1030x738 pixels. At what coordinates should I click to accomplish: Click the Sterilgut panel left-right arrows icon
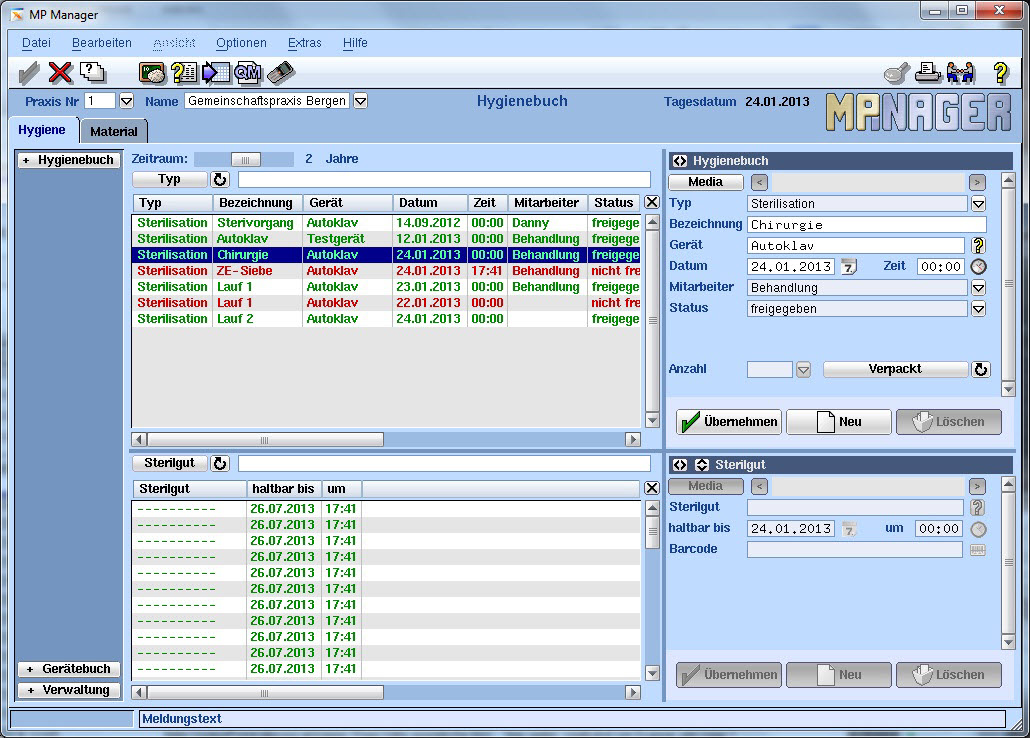point(680,465)
